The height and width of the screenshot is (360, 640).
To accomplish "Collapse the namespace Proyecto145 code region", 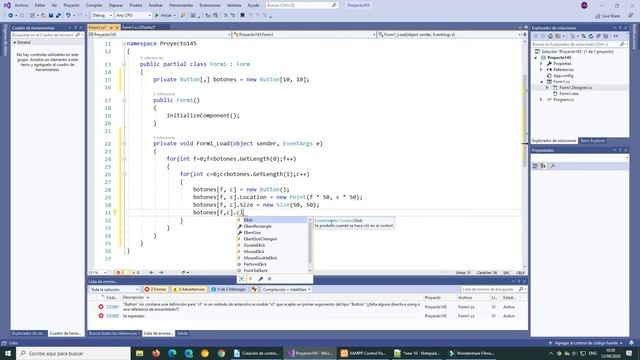I will pos(124,44).
